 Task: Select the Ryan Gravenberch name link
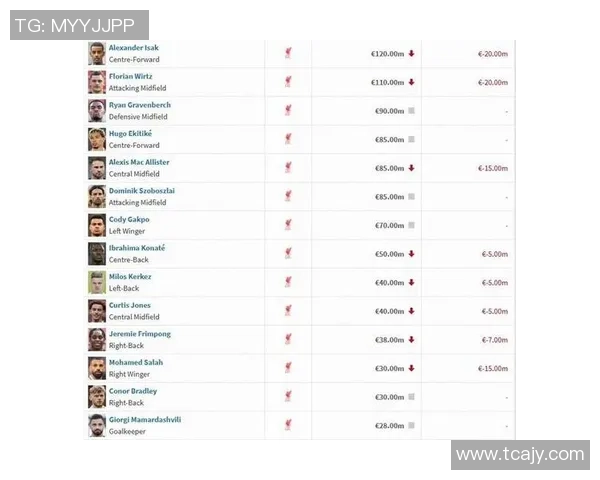point(139,105)
